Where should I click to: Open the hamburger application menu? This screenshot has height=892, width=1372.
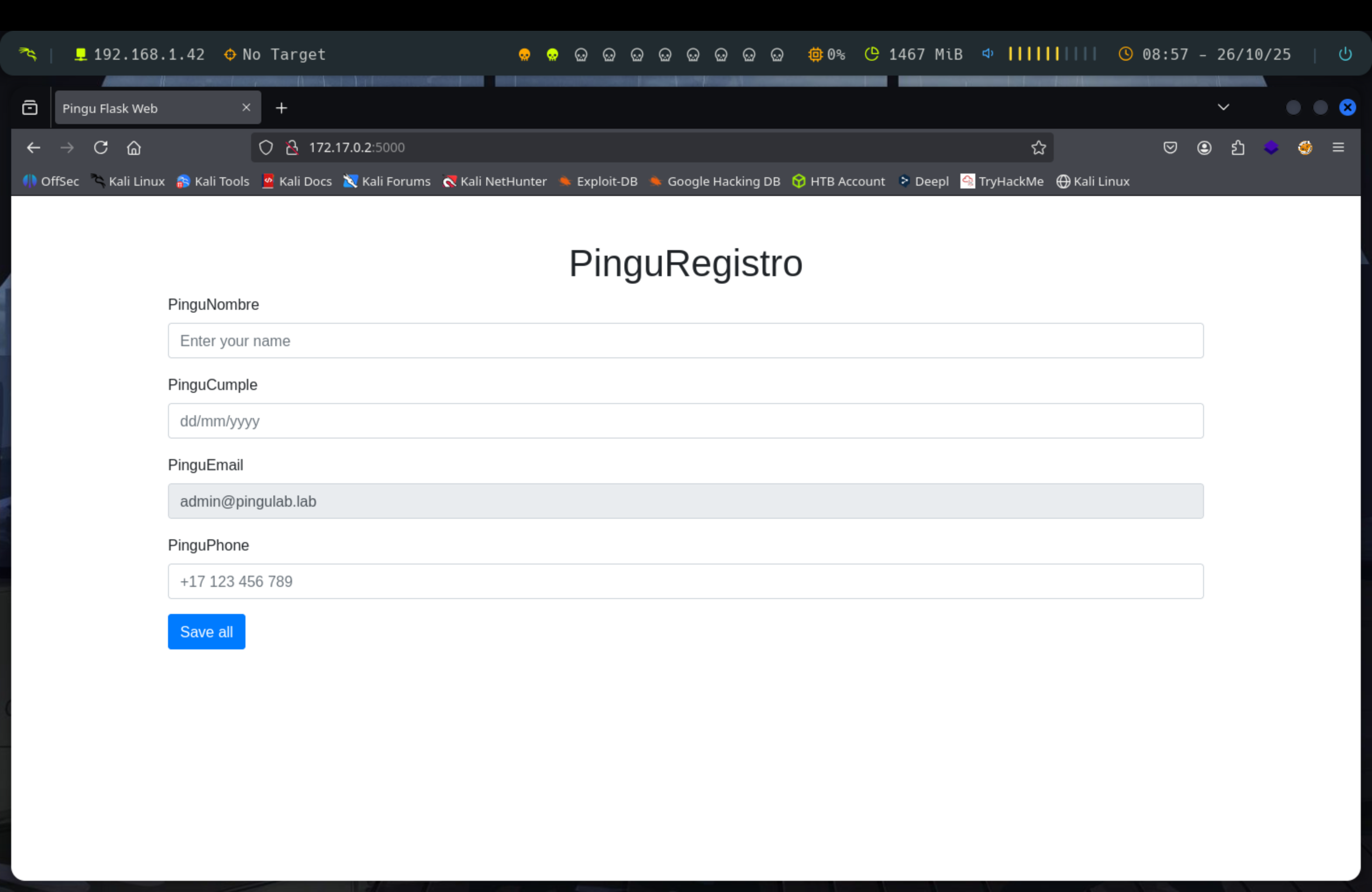tap(1338, 147)
